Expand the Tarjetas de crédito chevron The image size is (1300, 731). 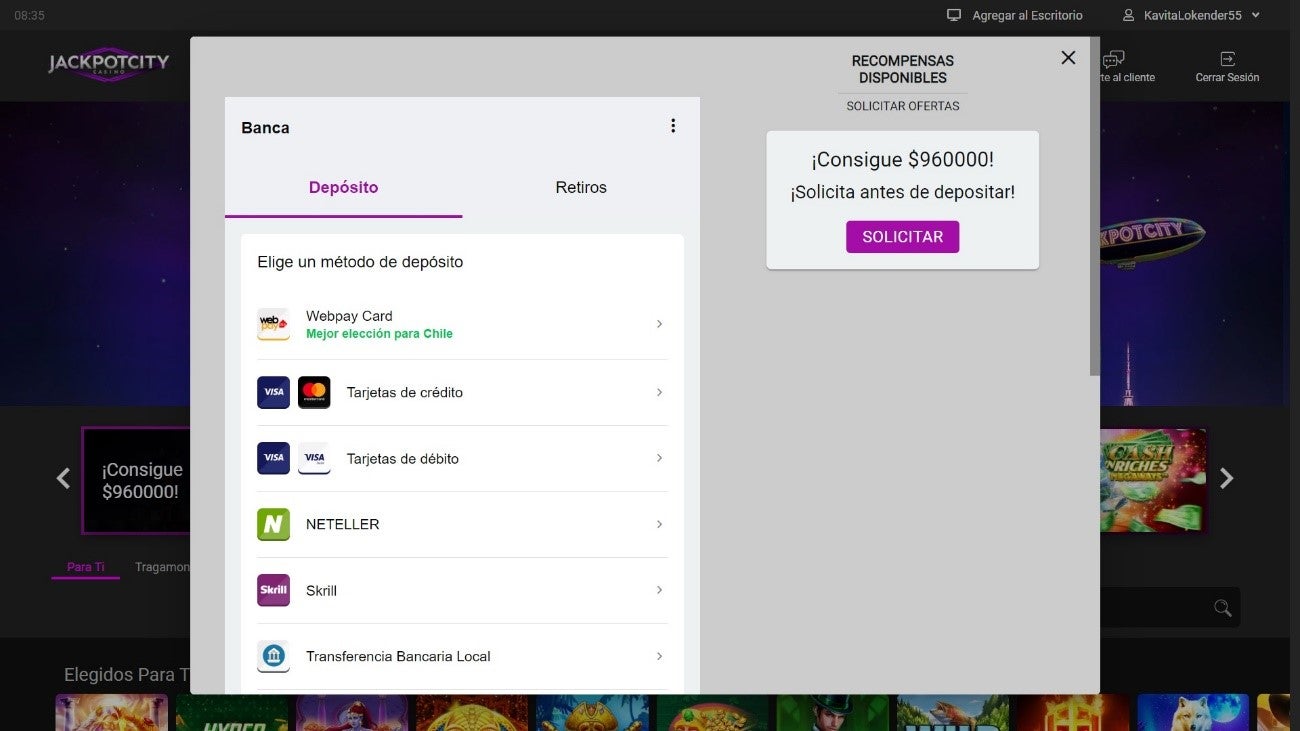(x=659, y=392)
